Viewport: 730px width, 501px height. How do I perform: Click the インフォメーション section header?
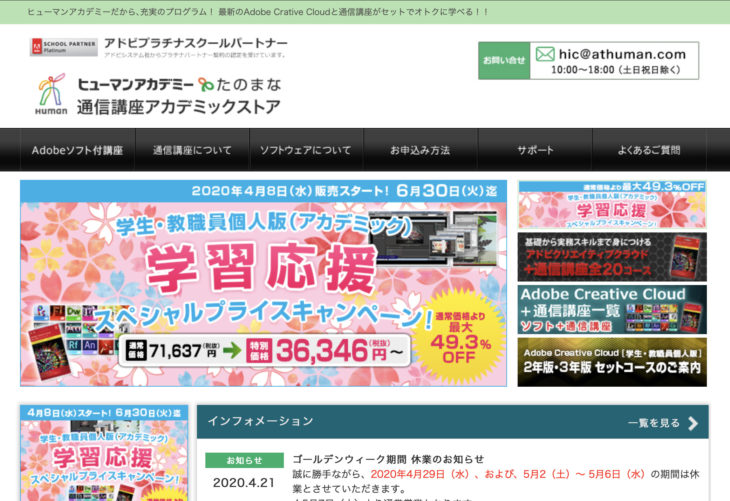[260, 421]
